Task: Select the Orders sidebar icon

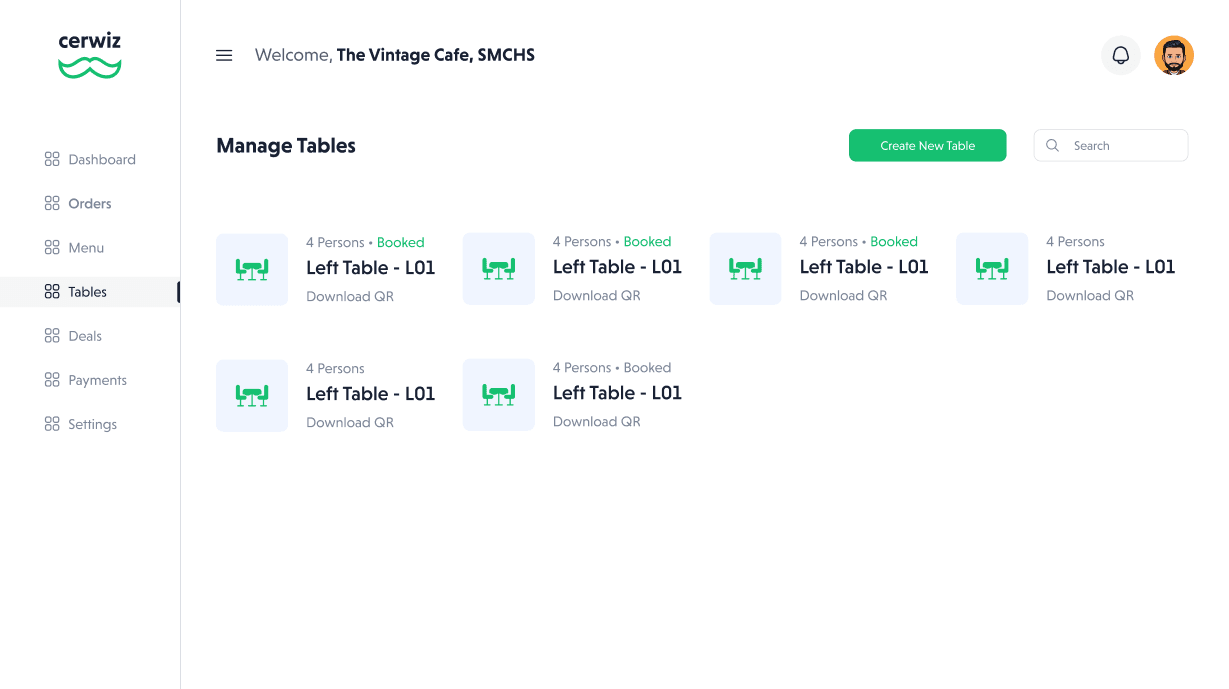Action: [52, 203]
